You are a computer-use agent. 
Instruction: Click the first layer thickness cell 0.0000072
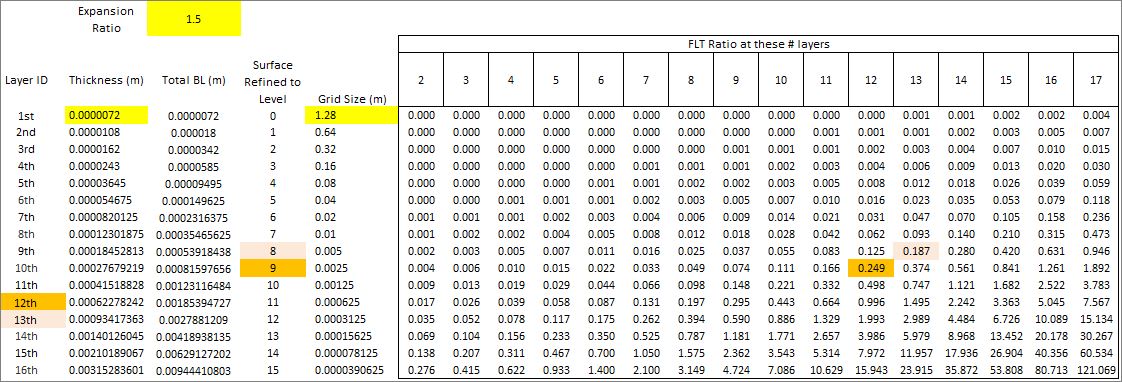coord(107,115)
